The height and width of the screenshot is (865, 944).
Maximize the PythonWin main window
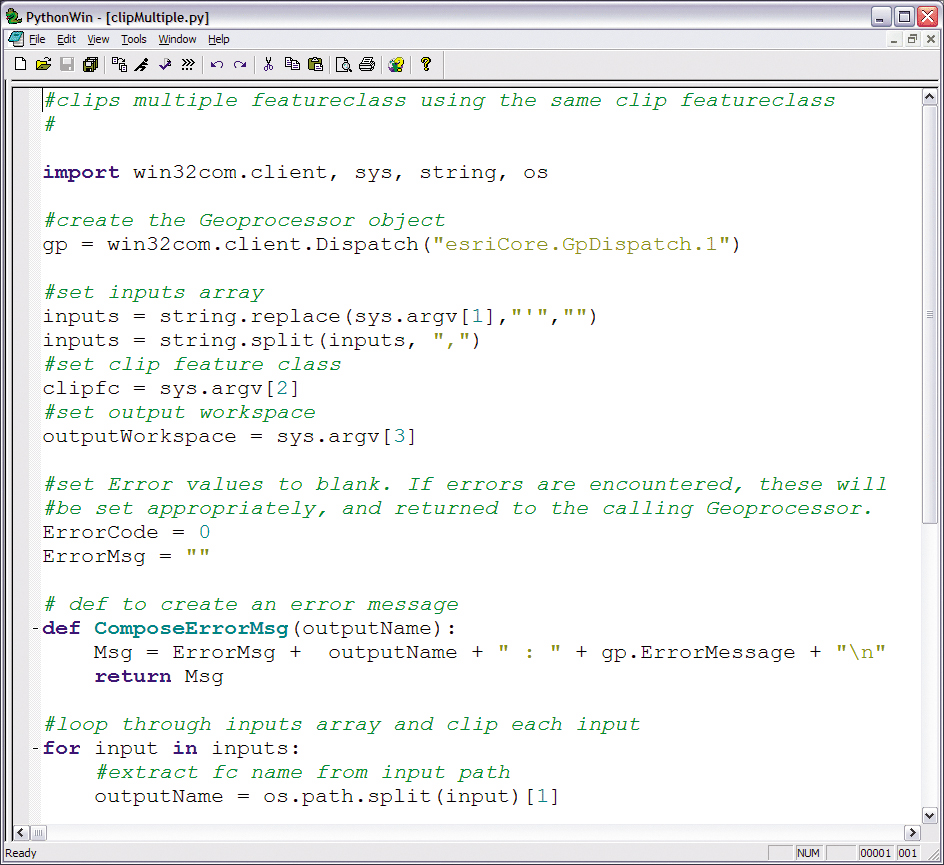pyautogui.click(x=904, y=16)
